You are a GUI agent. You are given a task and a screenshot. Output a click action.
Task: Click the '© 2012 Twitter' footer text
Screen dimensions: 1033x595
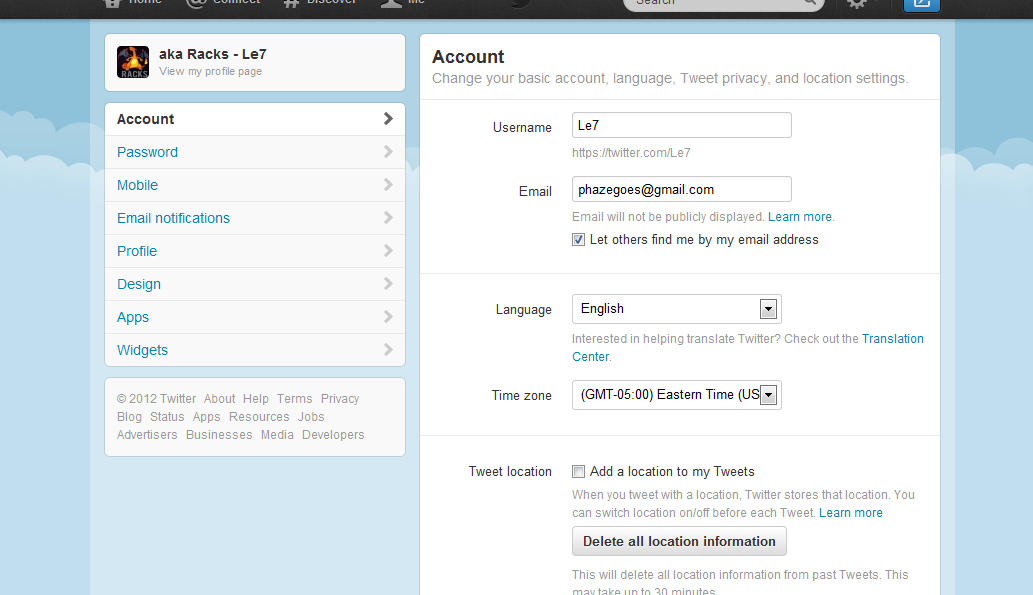click(x=156, y=399)
